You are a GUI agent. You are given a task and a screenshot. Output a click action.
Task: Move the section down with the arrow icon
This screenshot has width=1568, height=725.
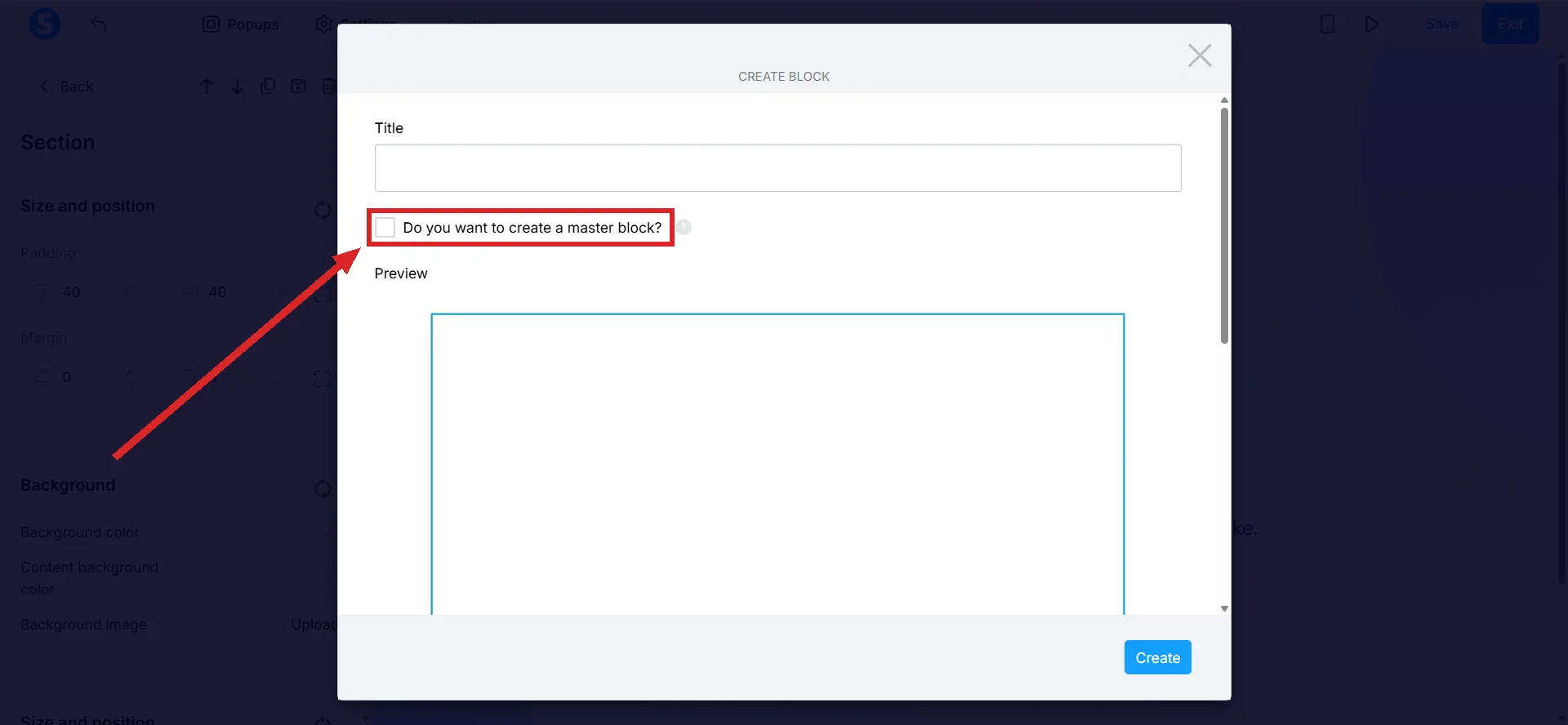pos(237,87)
